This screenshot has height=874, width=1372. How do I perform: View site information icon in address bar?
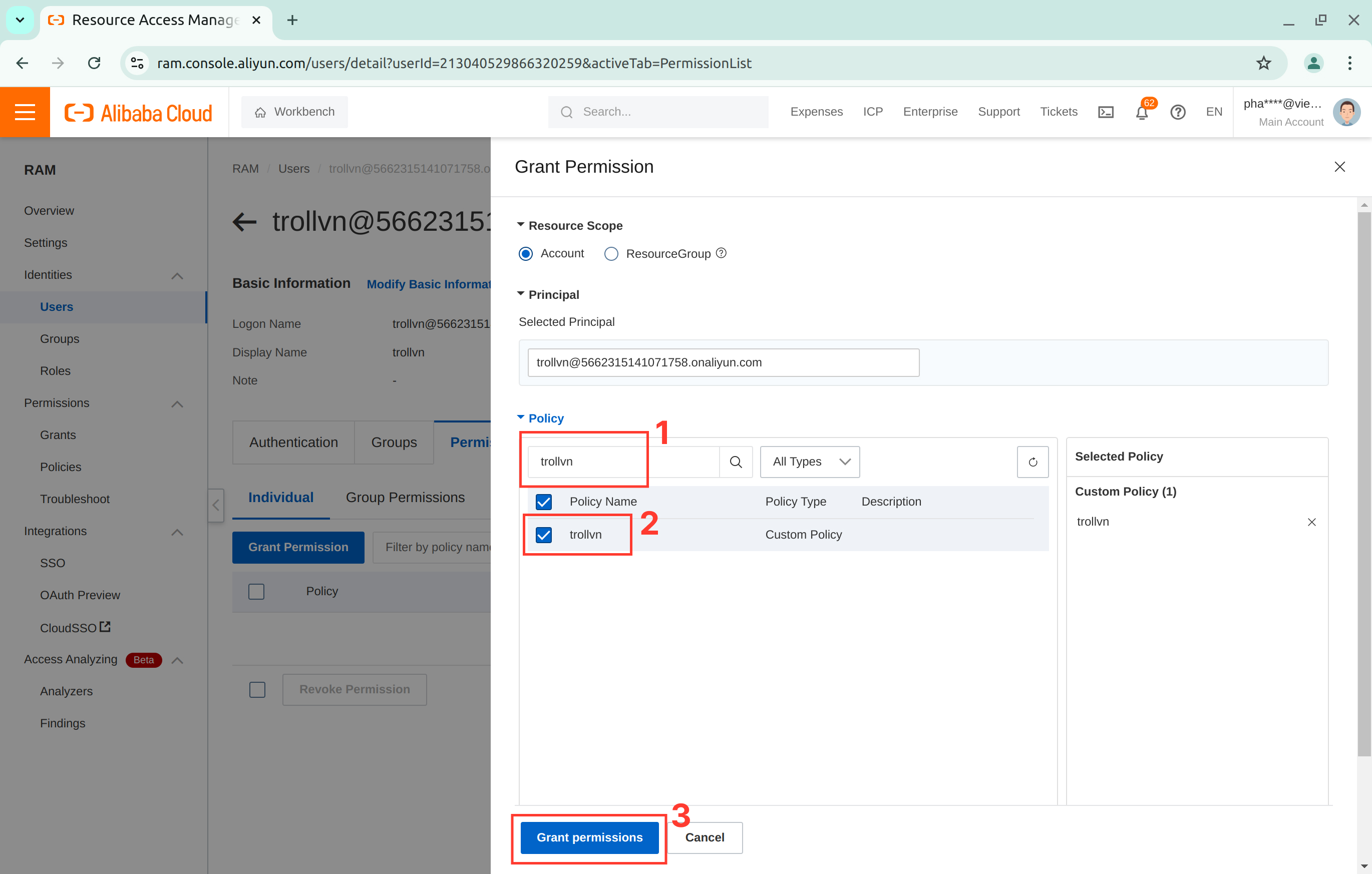[137, 63]
